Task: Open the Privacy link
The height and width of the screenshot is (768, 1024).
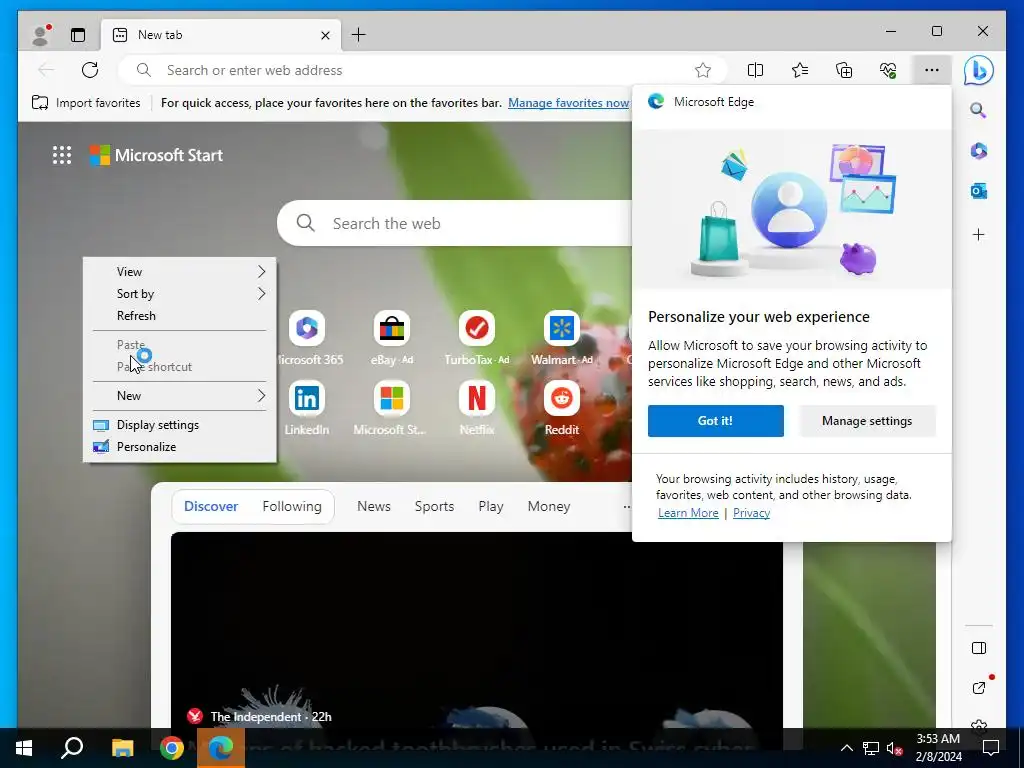Action: pyautogui.click(x=751, y=513)
